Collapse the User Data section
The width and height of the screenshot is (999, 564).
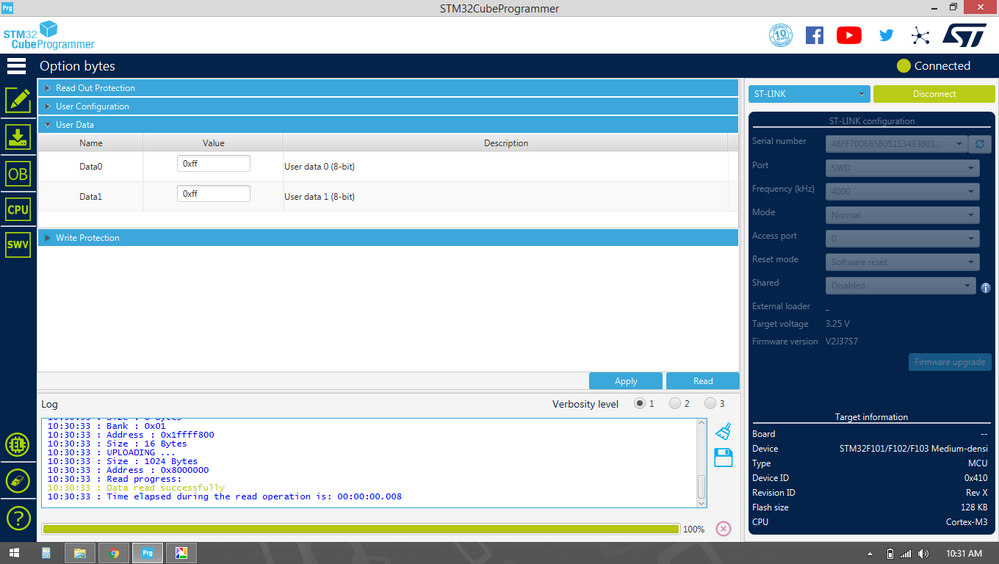pos(388,125)
